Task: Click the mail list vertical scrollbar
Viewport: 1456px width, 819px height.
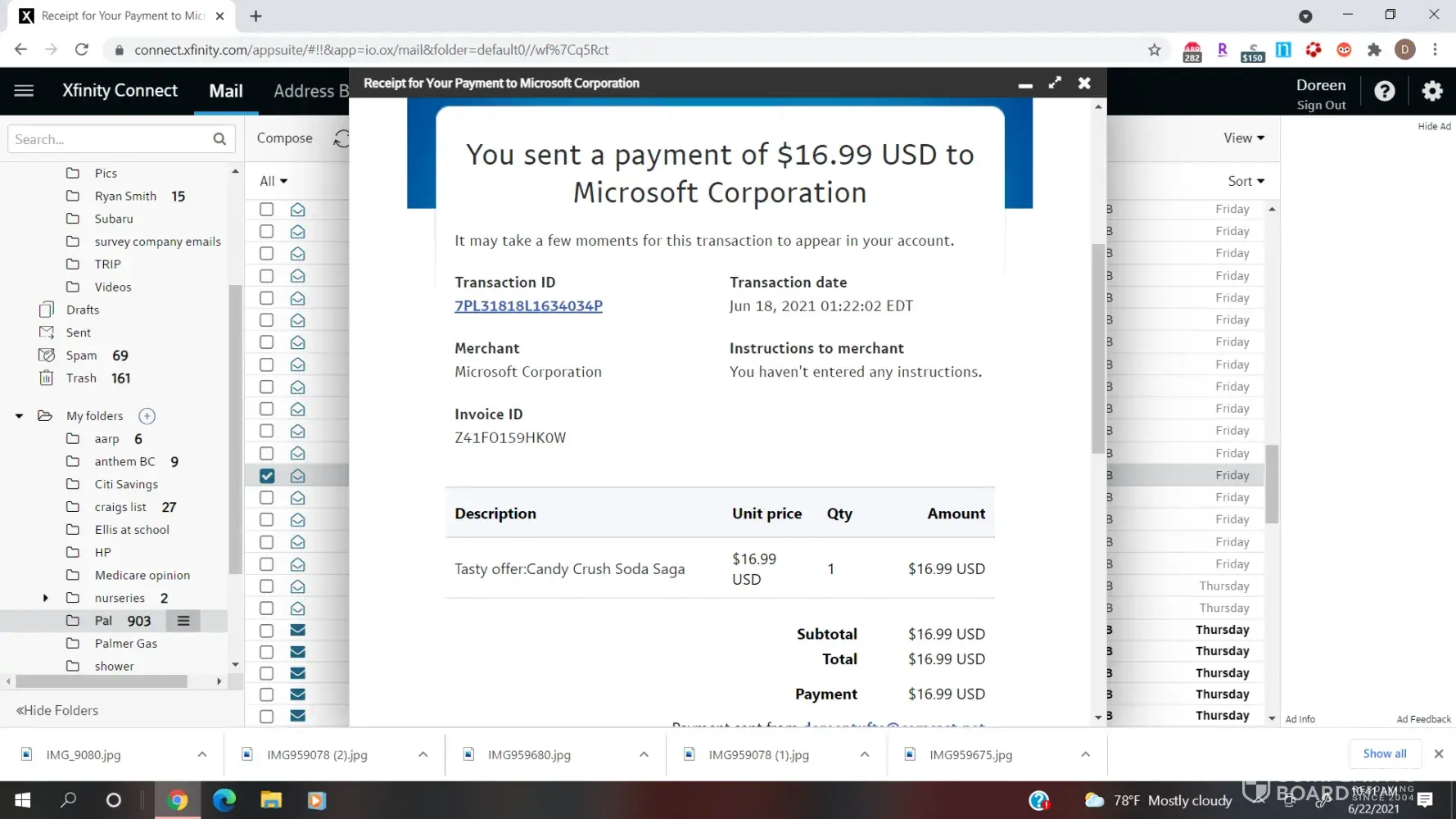Action: pyautogui.click(x=1272, y=483)
